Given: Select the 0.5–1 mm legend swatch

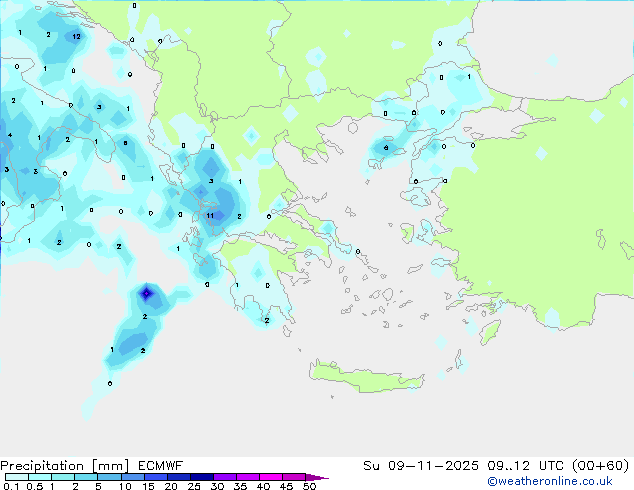Looking at the screenshot, I should pyautogui.click(x=40, y=477).
